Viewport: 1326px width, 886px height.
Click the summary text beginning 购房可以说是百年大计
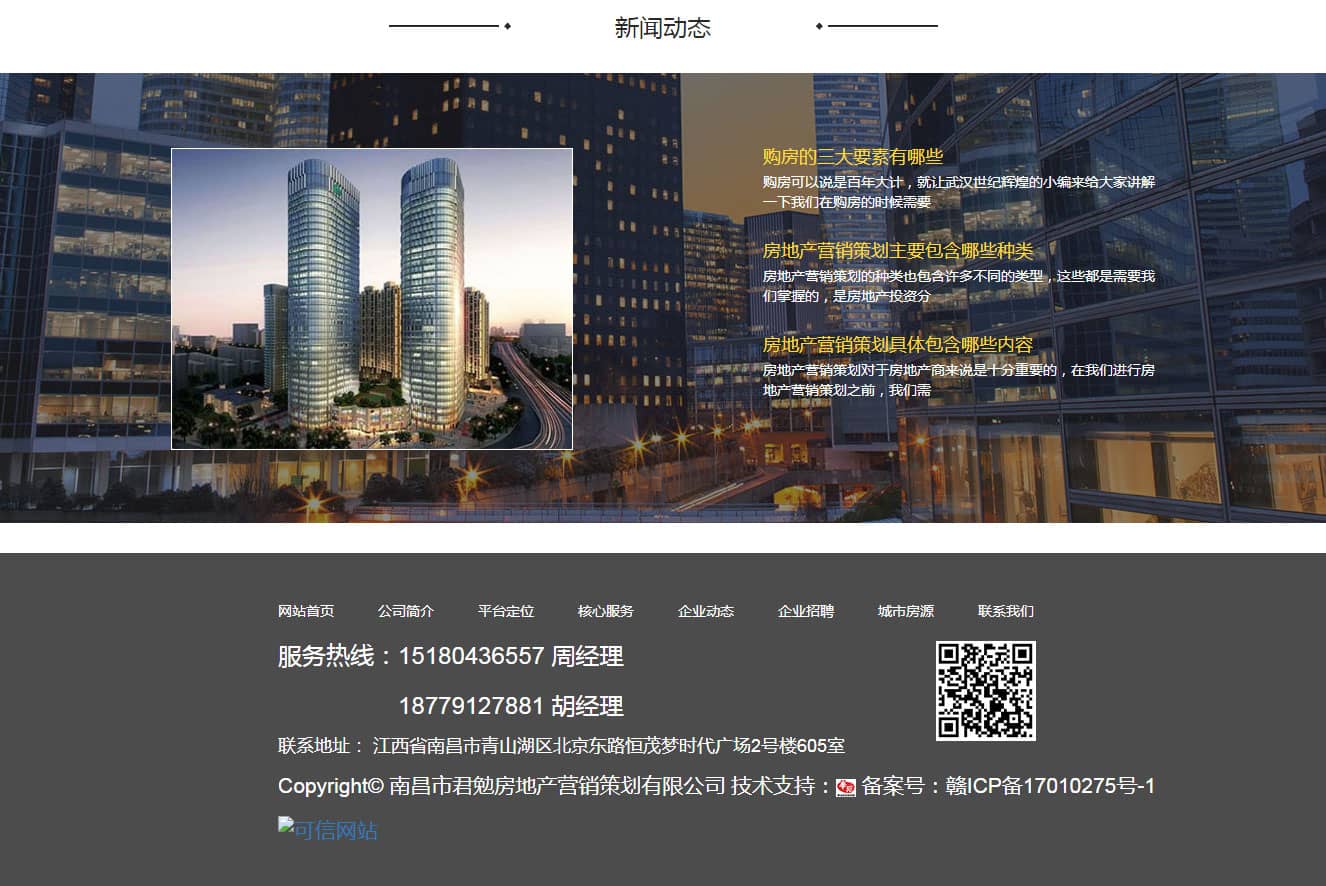[958, 191]
